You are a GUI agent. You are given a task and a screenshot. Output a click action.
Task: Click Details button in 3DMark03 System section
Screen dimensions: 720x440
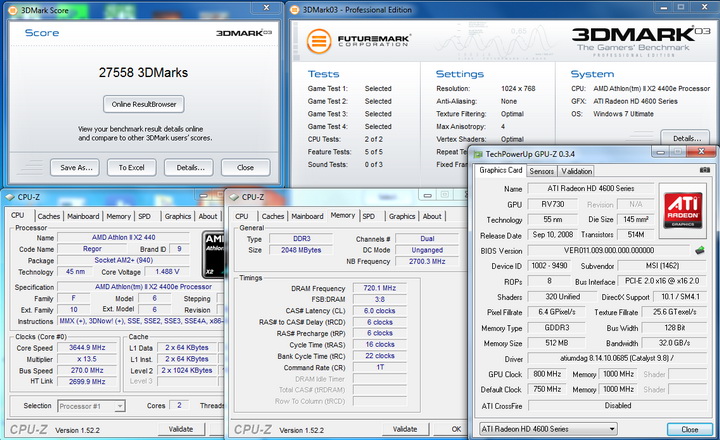(x=686, y=138)
